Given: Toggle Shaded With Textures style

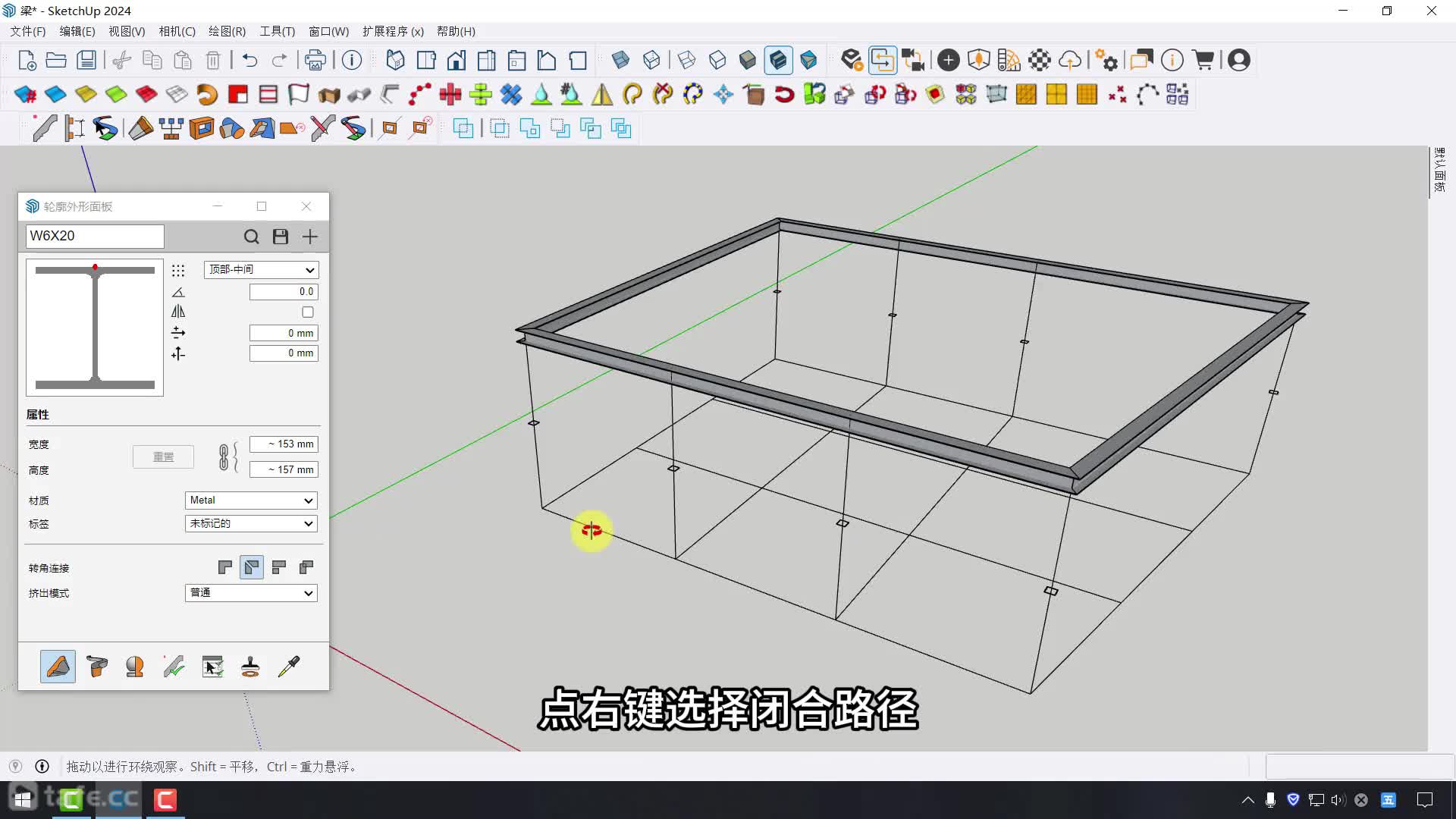Looking at the screenshot, I should pos(778,60).
